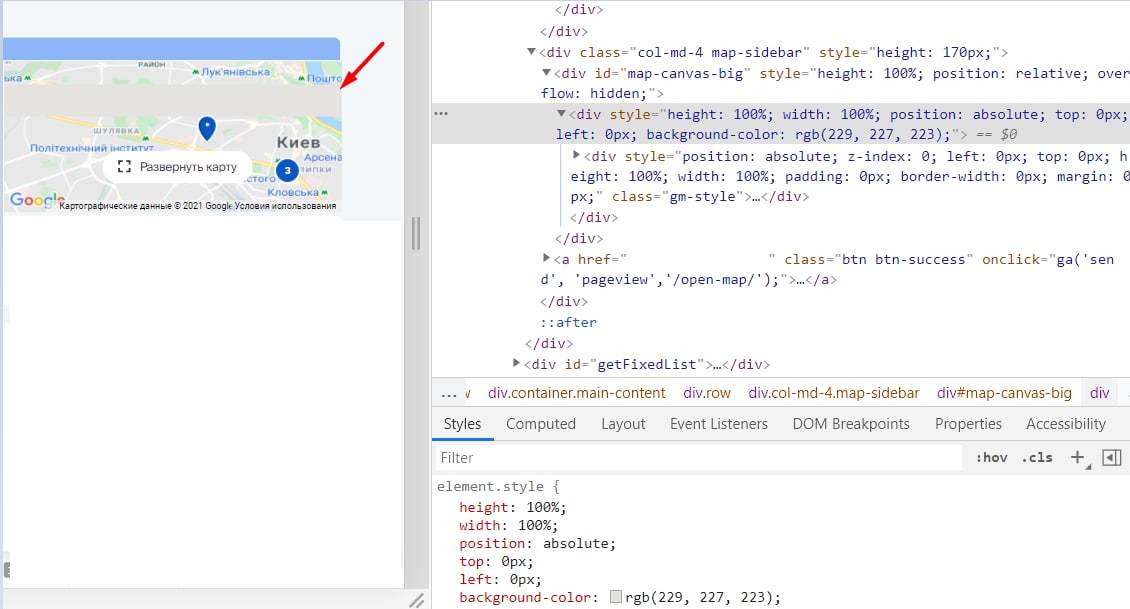
Task: Switch to the DOM Breakpoints tab
Action: click(x=851, y=424)
